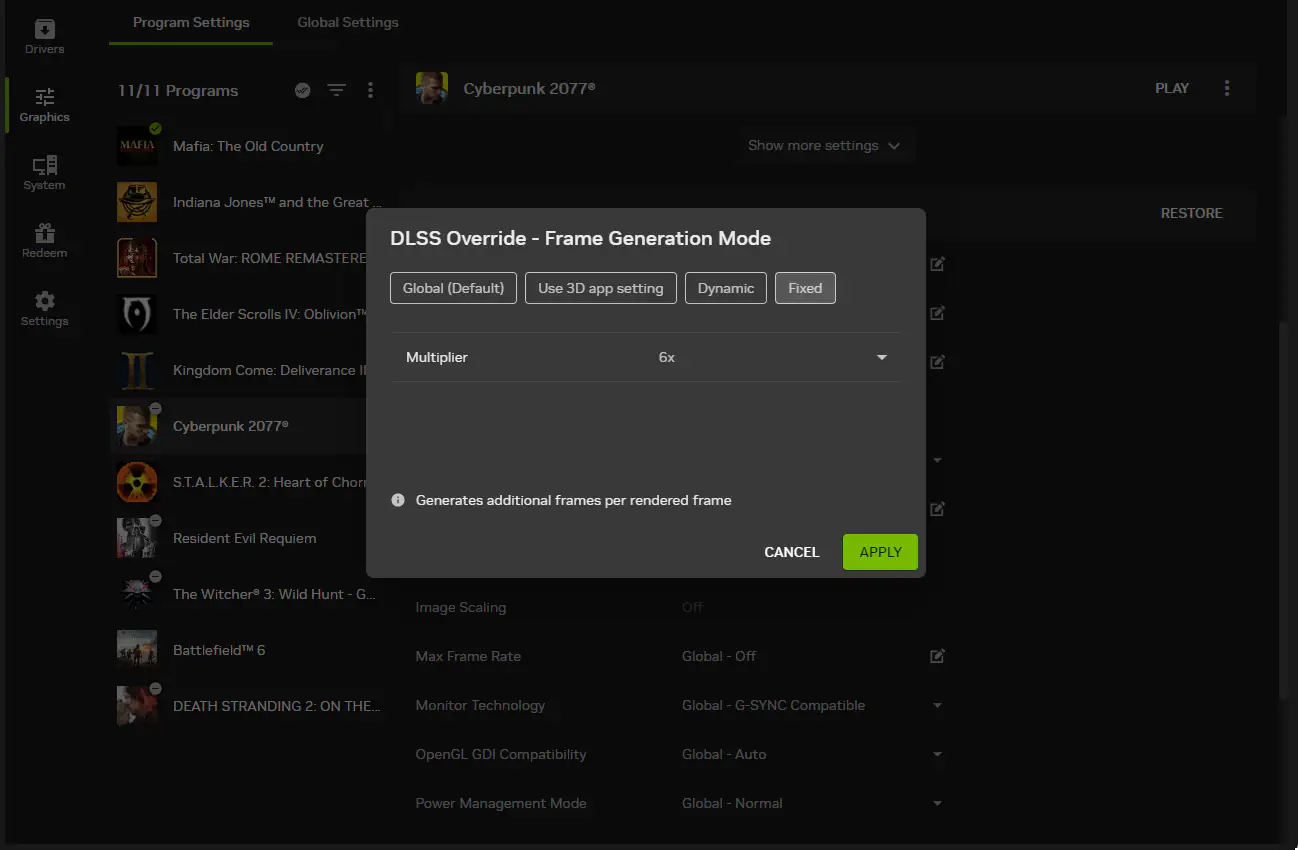Image resolution: width=1298 pixels, height=850 pixels.
Task: Switch to the Program Settings tab
Action: pyautogui.click(x=191, y=22)
